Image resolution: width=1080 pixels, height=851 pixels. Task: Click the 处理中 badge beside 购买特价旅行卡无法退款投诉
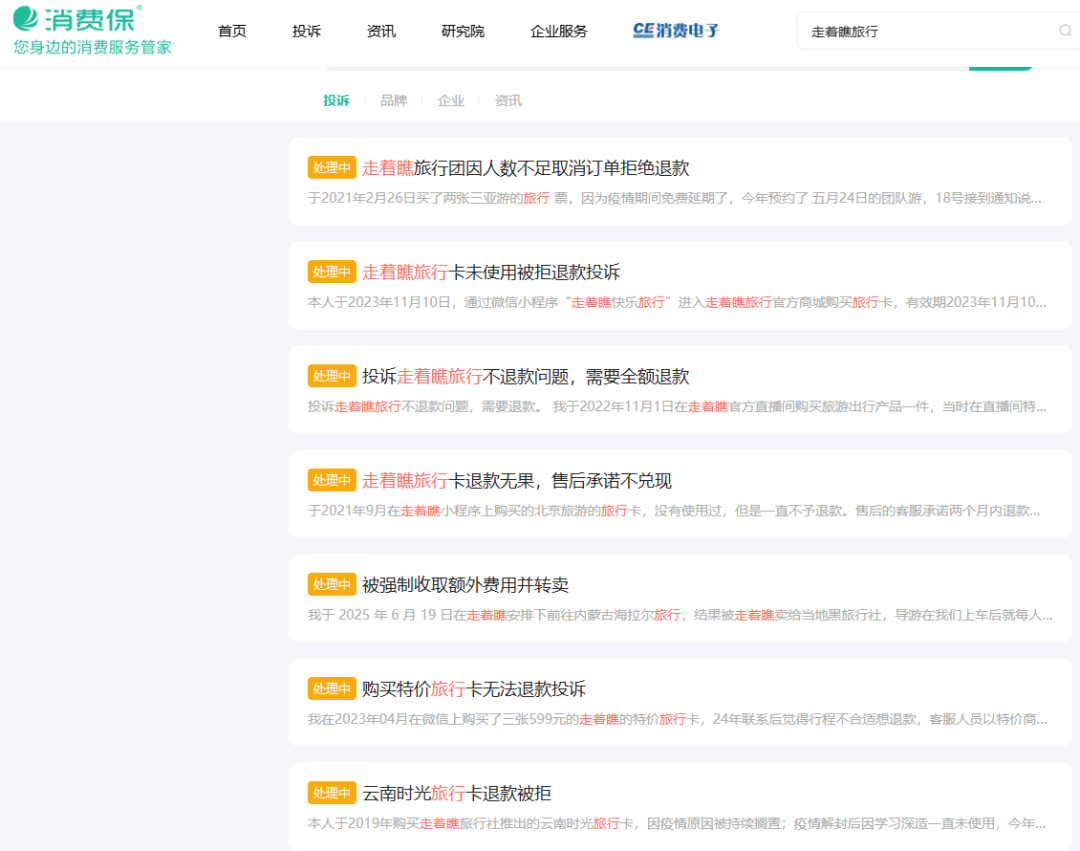tap(331, 689)
